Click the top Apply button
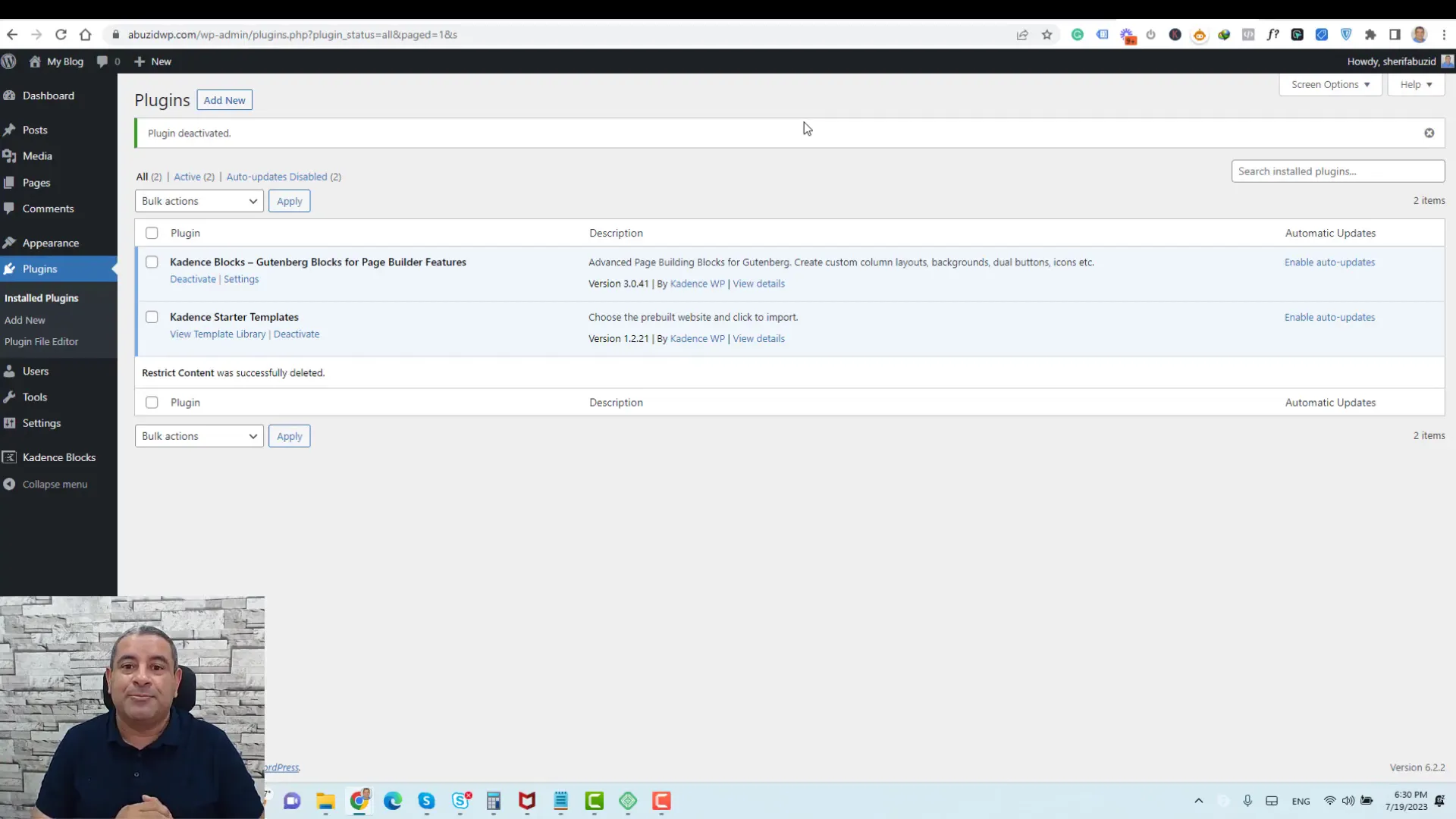The height and width of the screenshot is (819, 1456). click(x=290, y=201)
